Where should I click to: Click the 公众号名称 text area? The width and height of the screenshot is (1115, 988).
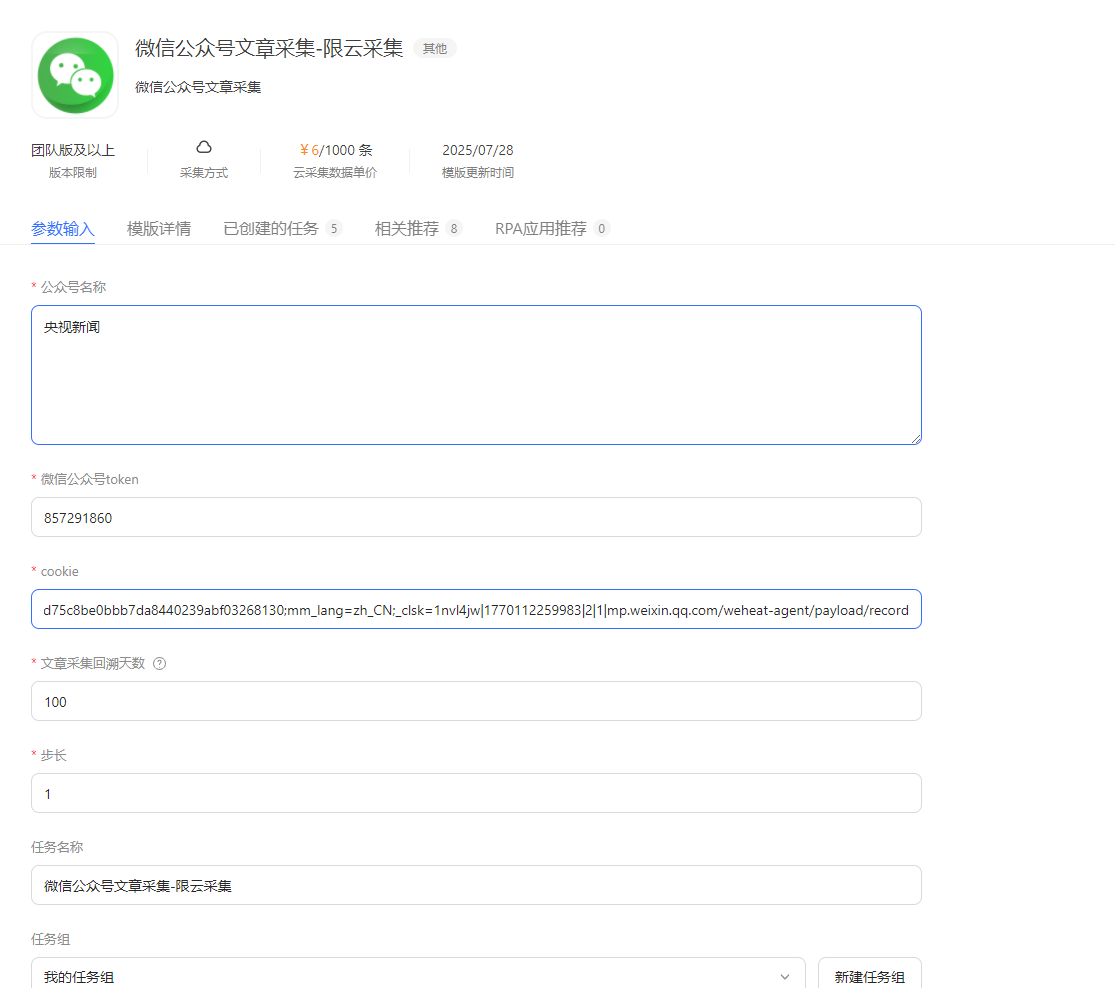[x=476, y=375]
